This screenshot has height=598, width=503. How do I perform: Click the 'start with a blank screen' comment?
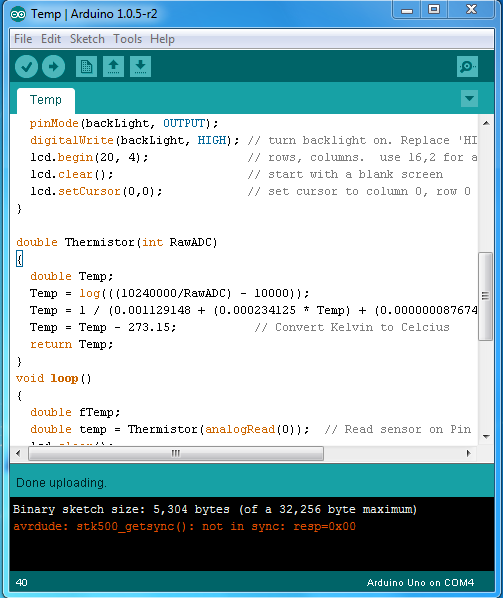pyautogui.click(x=345, y=175)
